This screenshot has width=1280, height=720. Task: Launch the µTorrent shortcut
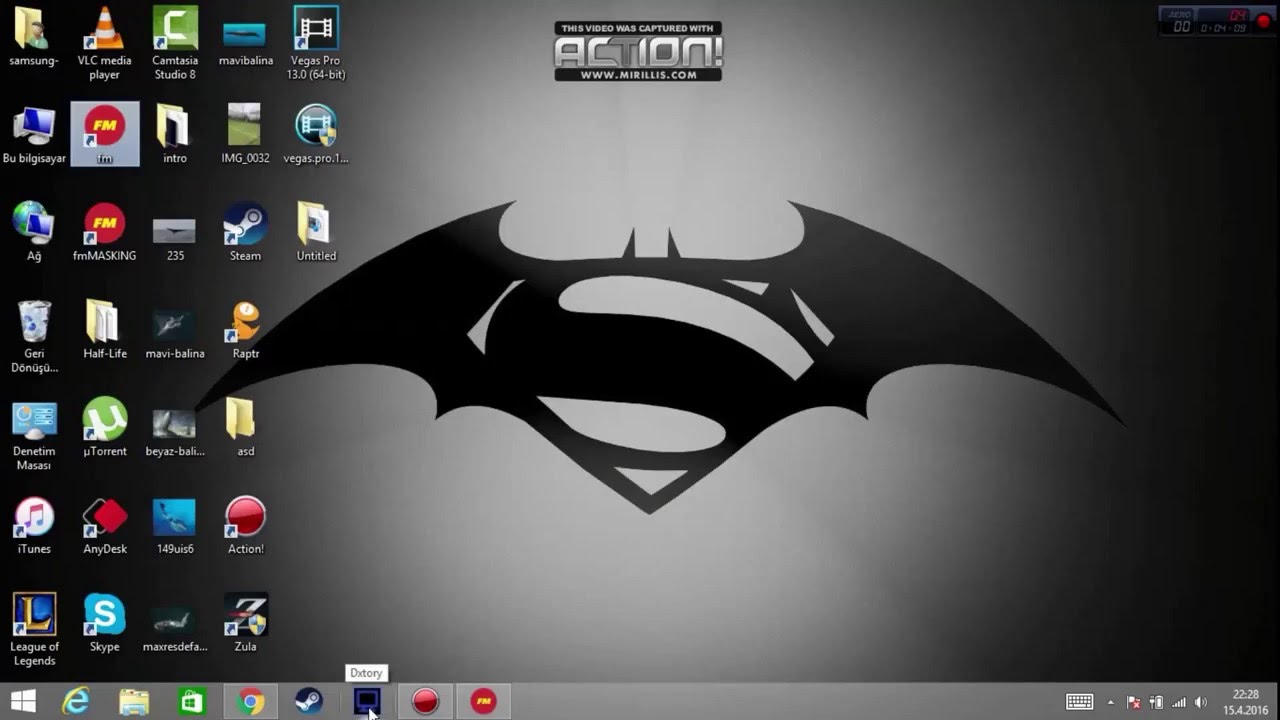tap(104, 428)
